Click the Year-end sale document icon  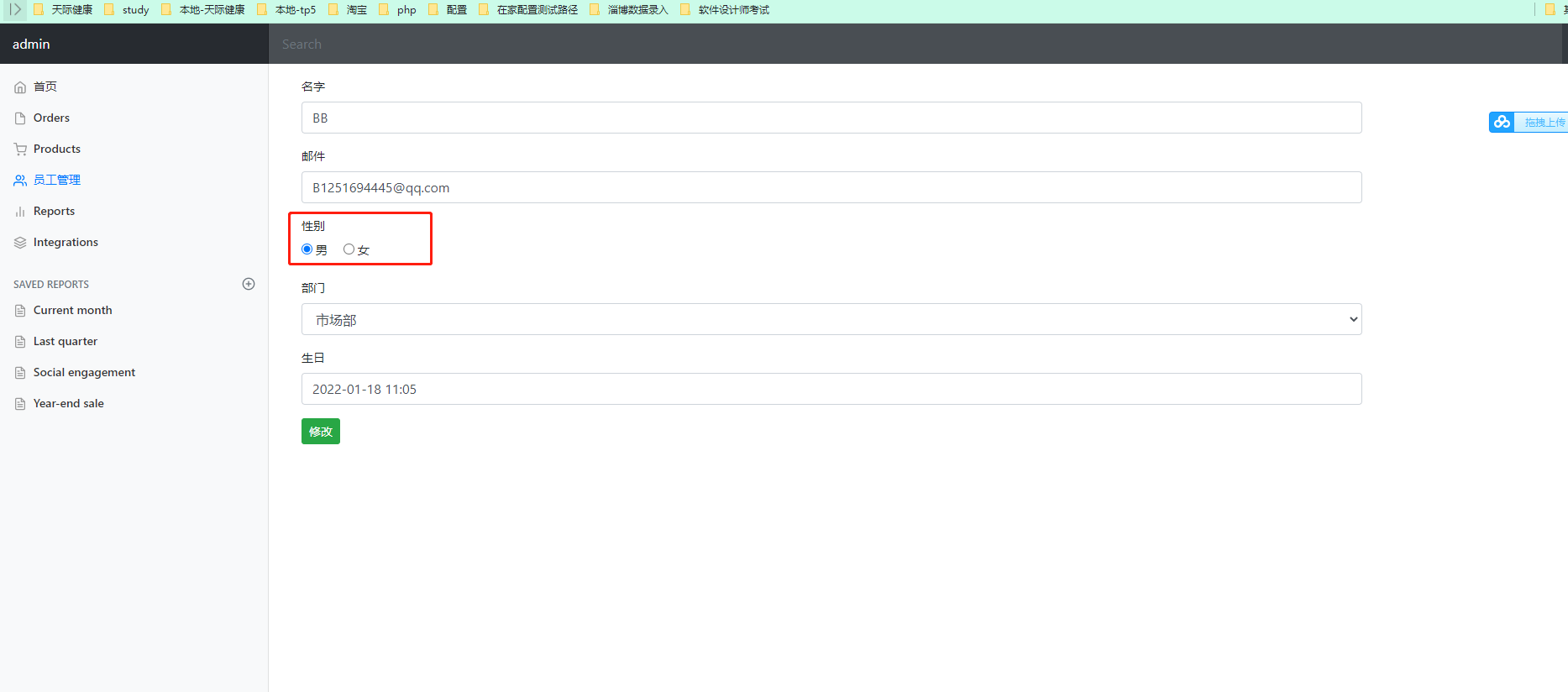click(20, 404)
